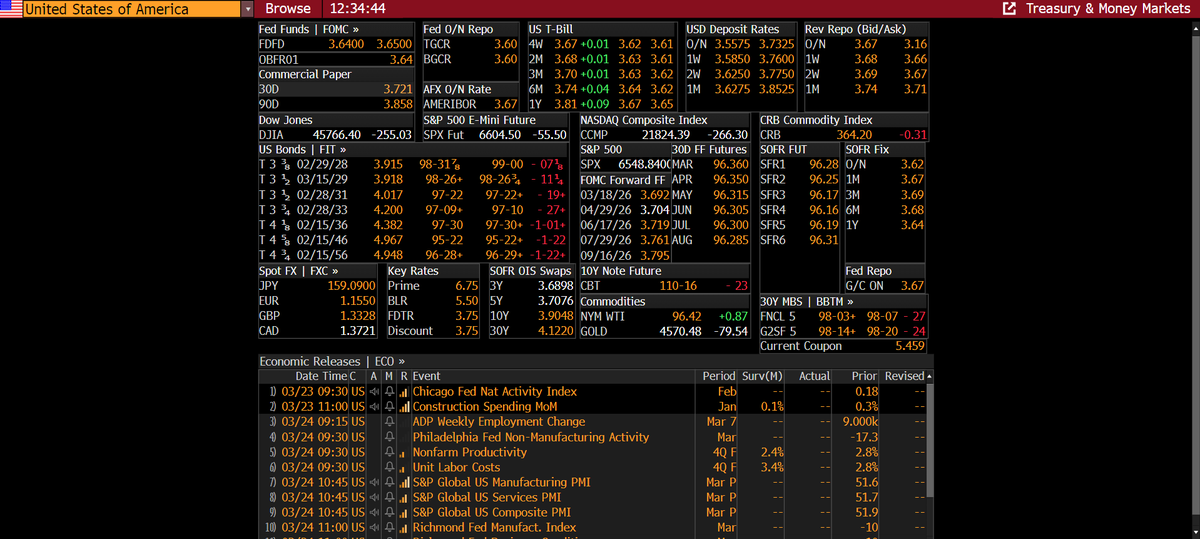Sort by the Actual column header
Image resolution: width=1200 pixels, height=539 pixels.
(815, 376)
